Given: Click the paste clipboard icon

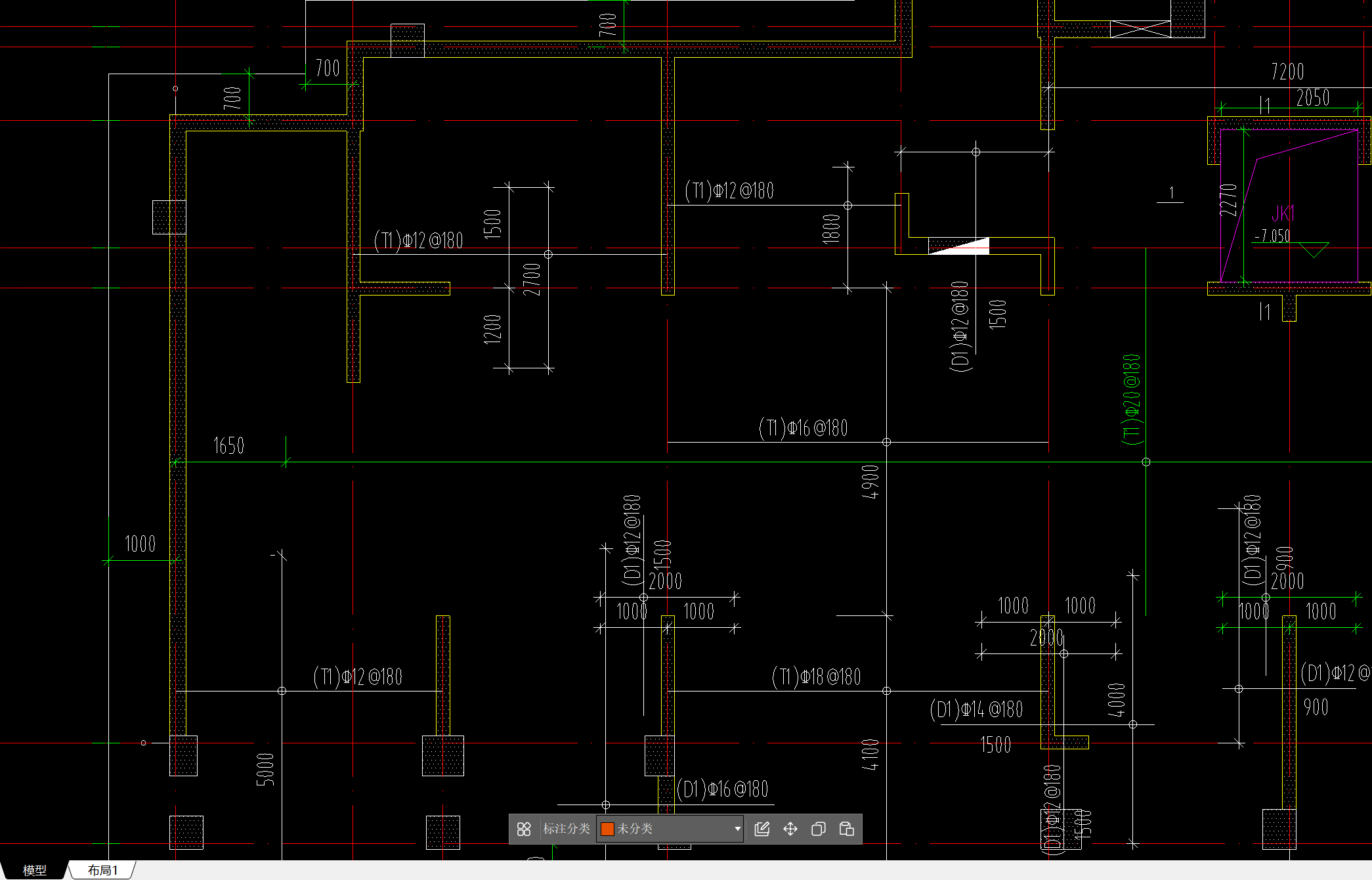Looking at the screenshot, I should point(847,829).
